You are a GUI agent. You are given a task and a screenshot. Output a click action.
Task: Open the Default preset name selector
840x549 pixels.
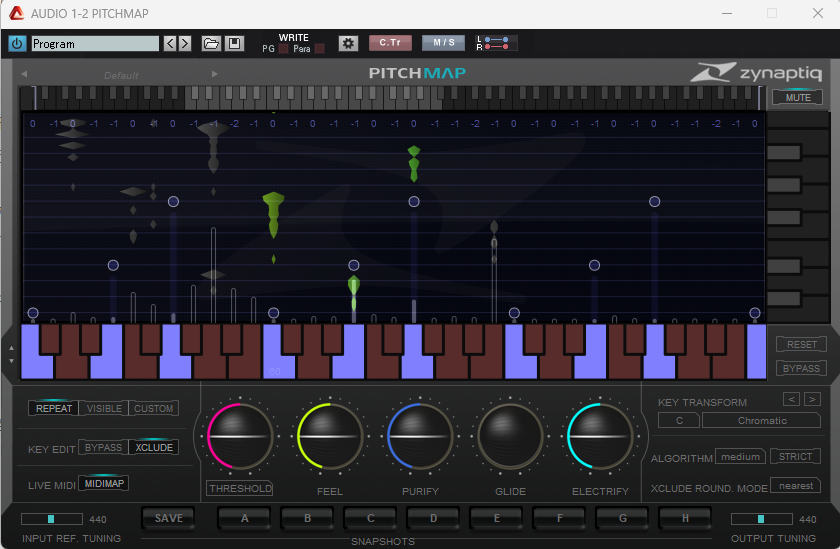pos(121,75)
